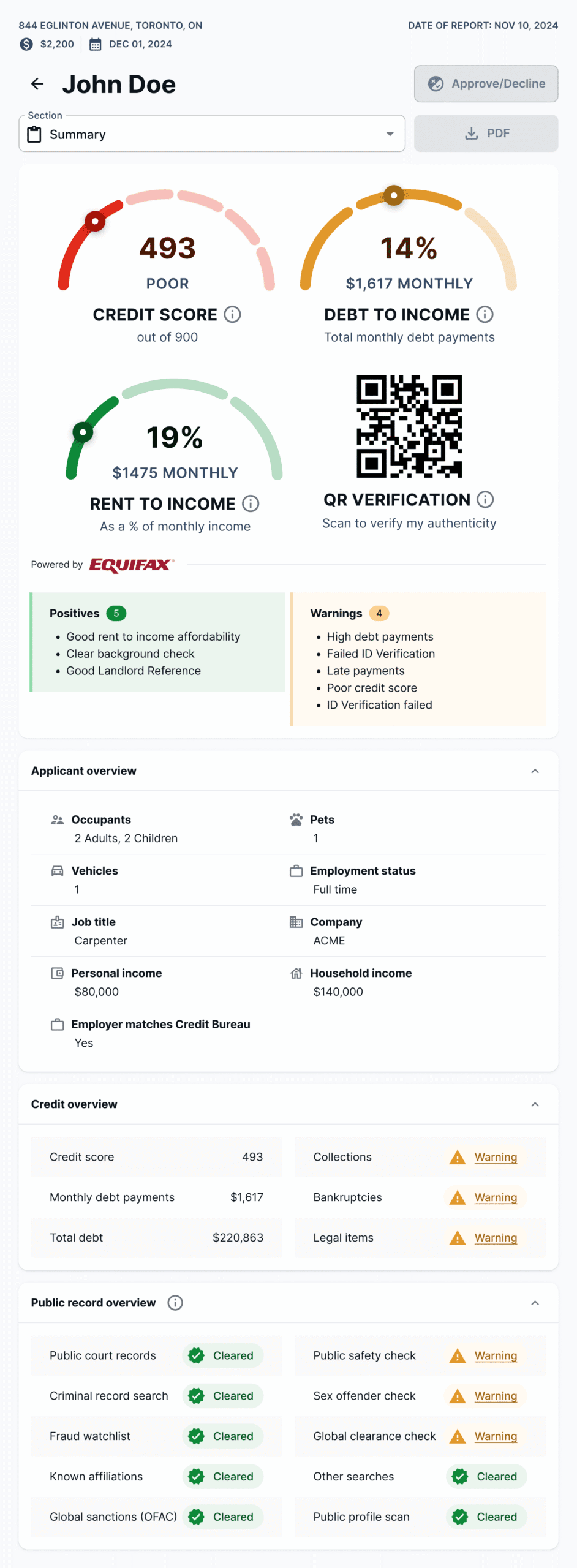Switch to the Public record overview header
Image resolution: width=577 pixels, height=1568 pixels.
(x=93, y=1303)
